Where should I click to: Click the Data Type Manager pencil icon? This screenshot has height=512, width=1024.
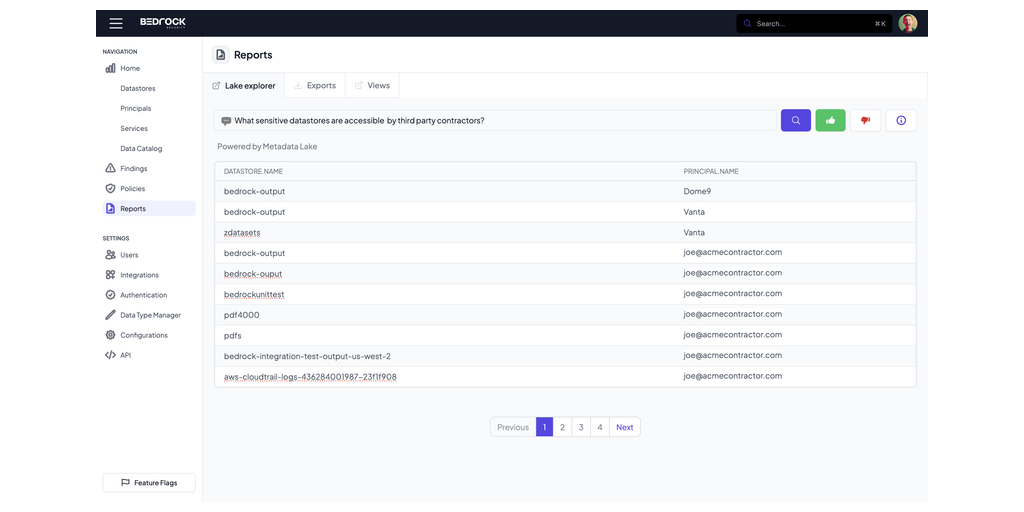110,315
